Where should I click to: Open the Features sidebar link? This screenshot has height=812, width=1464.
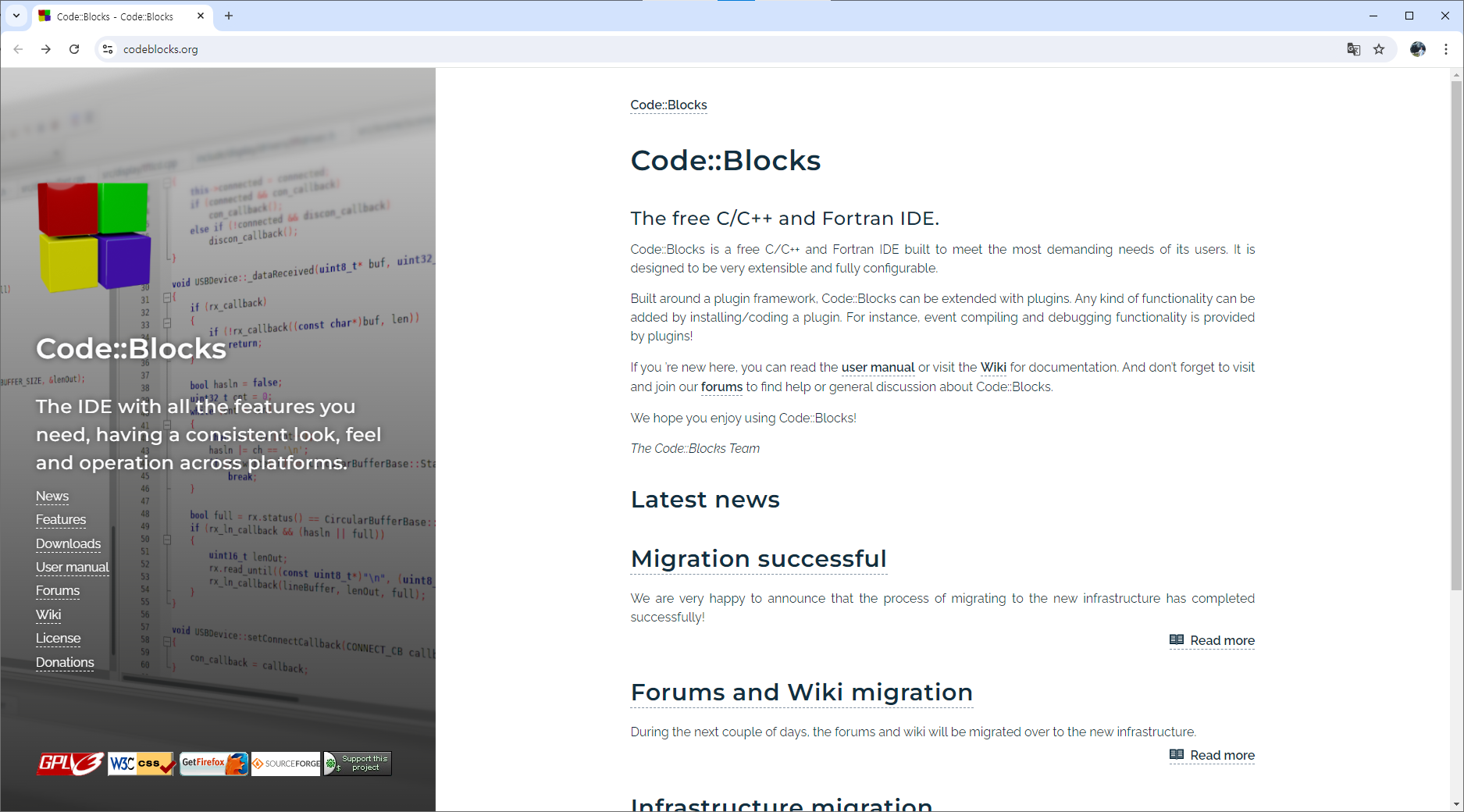click(x=61, y=520)
